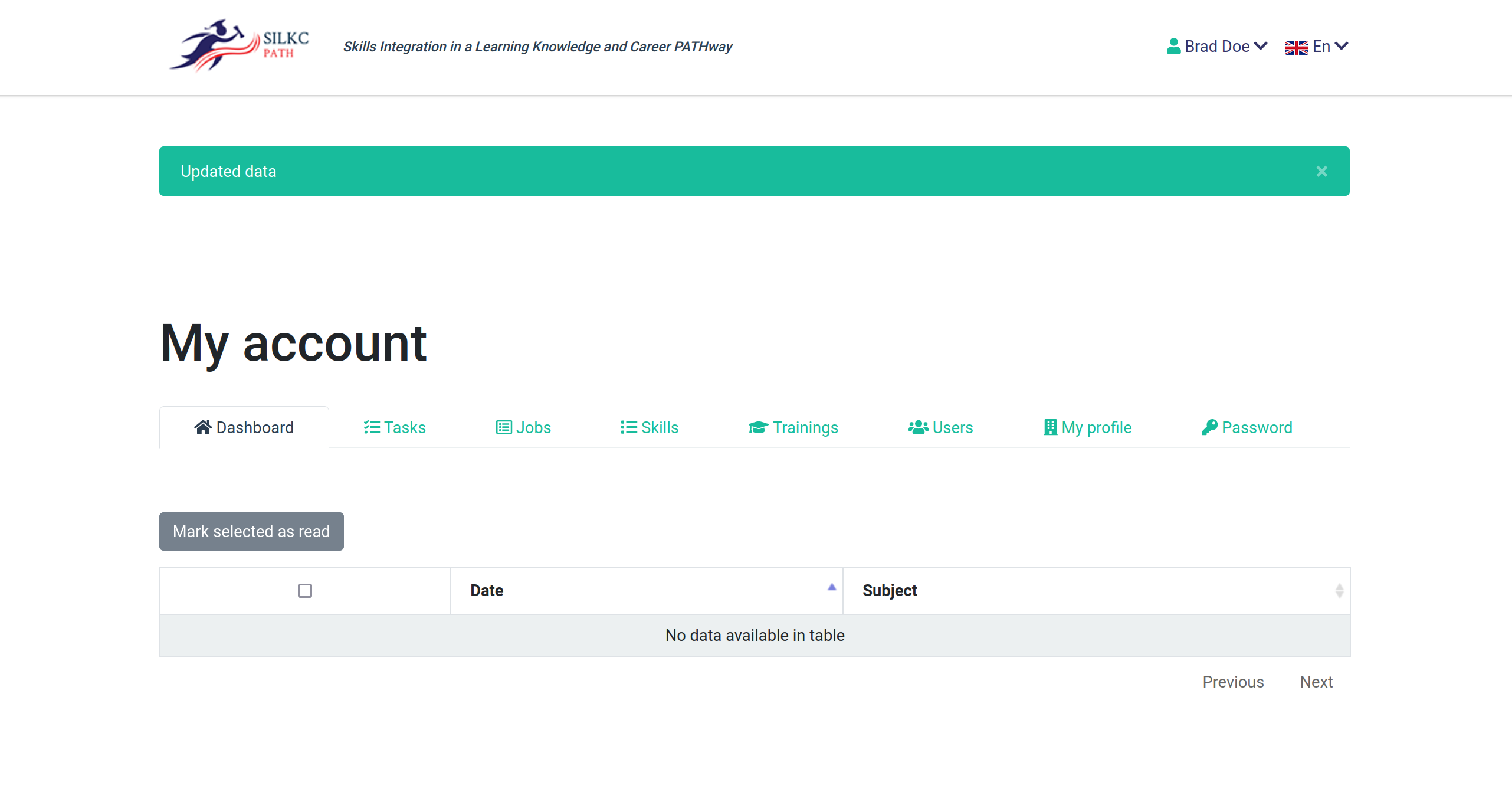The height and width of the screenshot is (808, 1512).
Task: Click the key icon beside Password
Action: pyautogui.click(x=1210, y=427)
